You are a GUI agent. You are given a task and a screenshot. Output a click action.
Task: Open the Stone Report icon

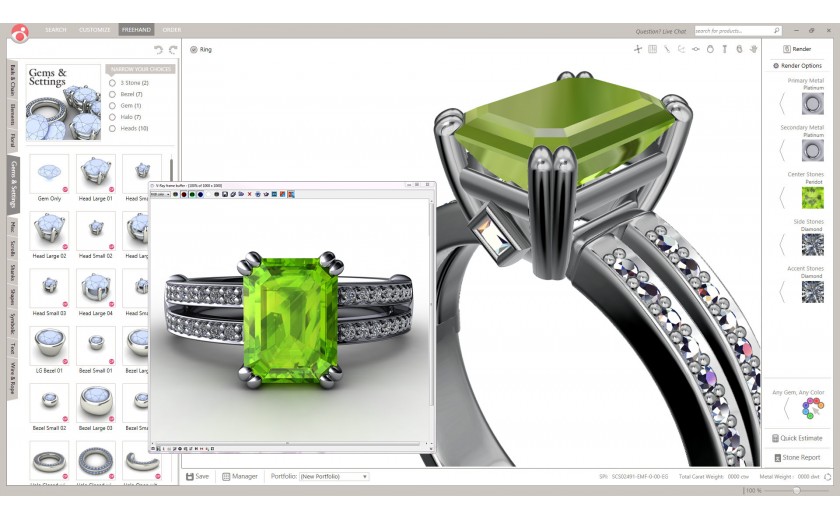tap(776, 458)
